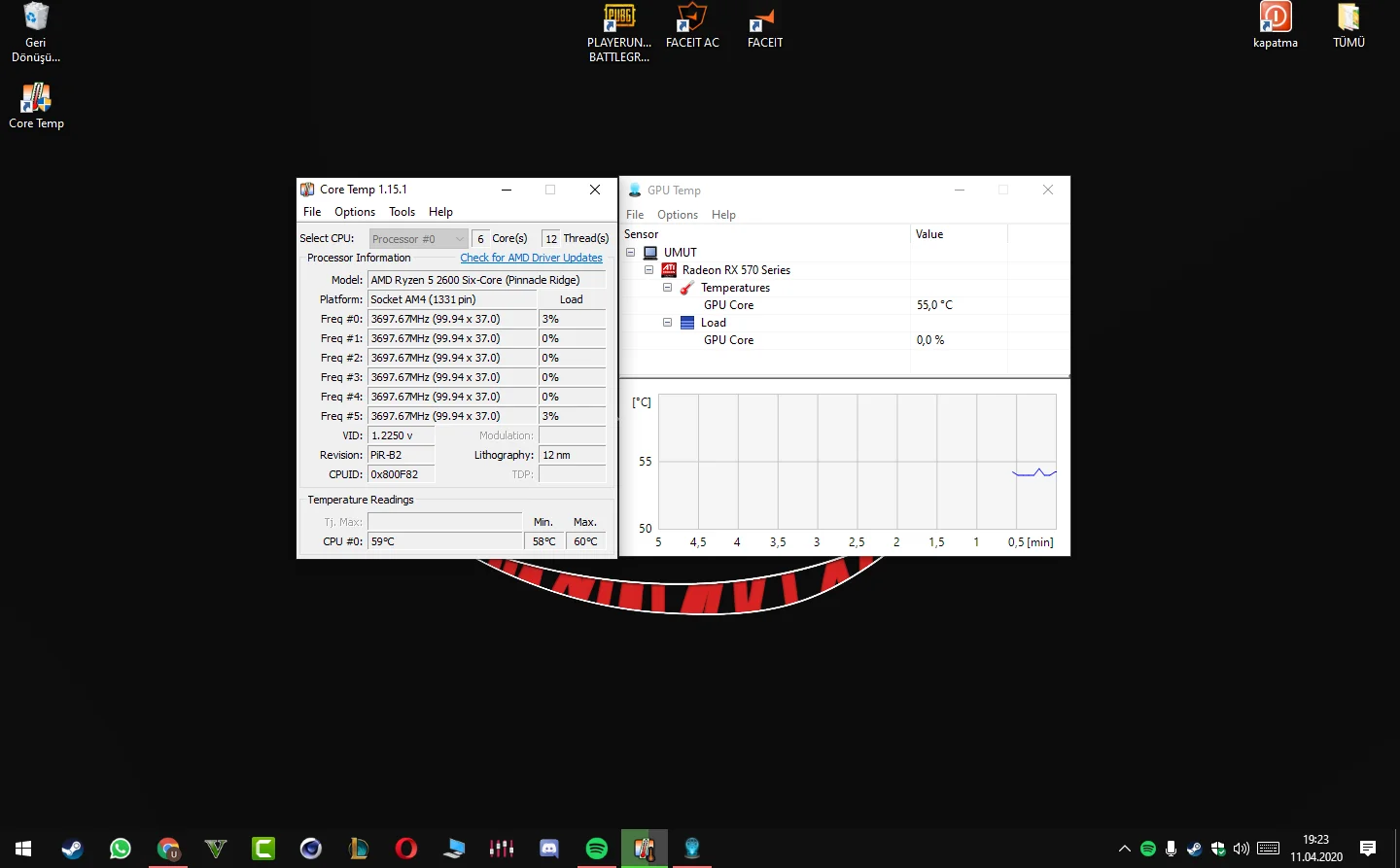Switch to Core Temp via its taskbar button
Viewport: 1400px width, 868px height.
click(645, 849)
